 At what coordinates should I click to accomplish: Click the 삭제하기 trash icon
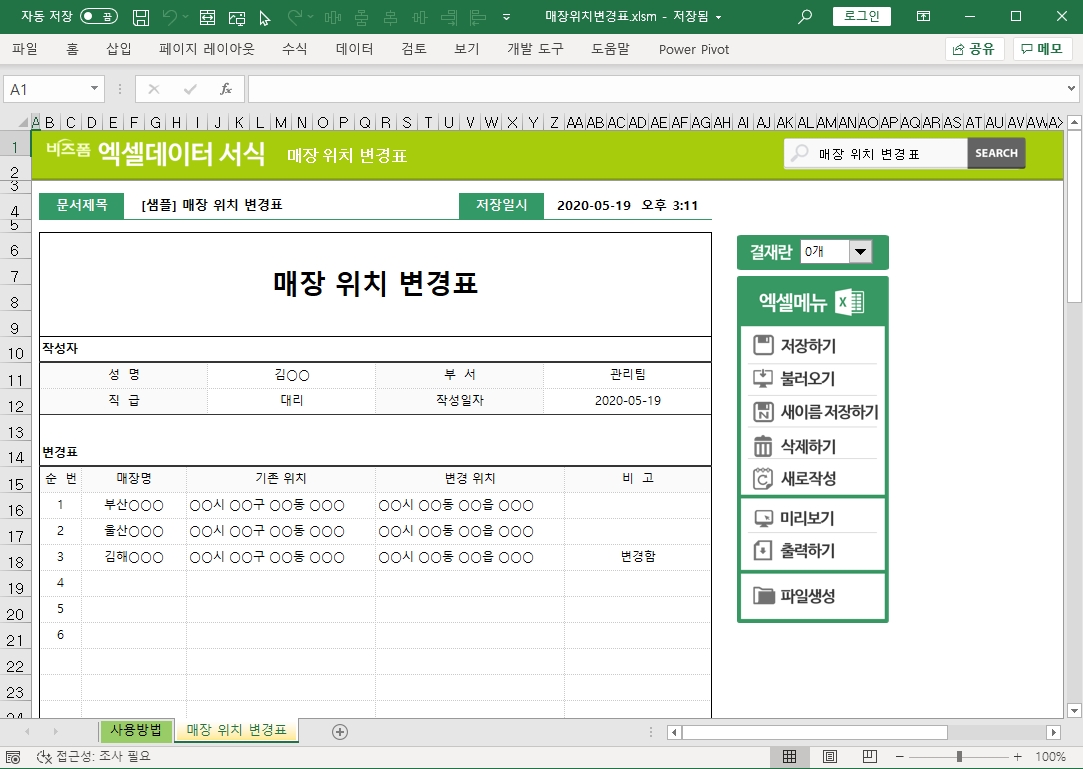tap(763, 446)
